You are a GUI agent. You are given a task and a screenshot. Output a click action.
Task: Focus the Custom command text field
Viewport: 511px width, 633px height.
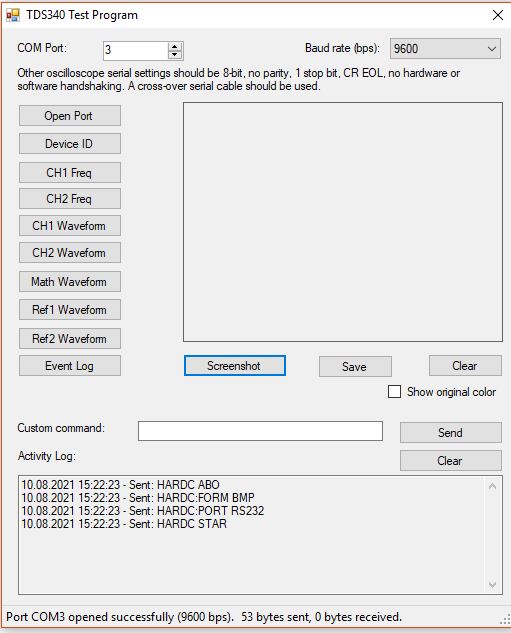[260, 431]
